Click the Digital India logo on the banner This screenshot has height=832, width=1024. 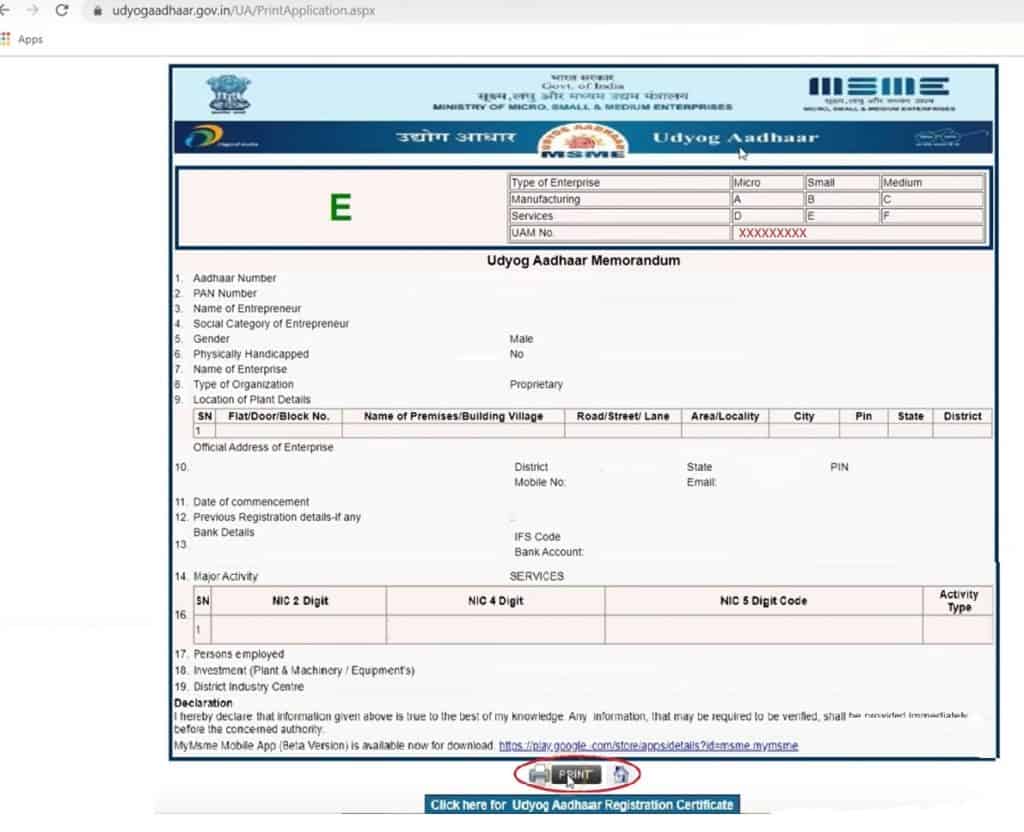(220, 137)
